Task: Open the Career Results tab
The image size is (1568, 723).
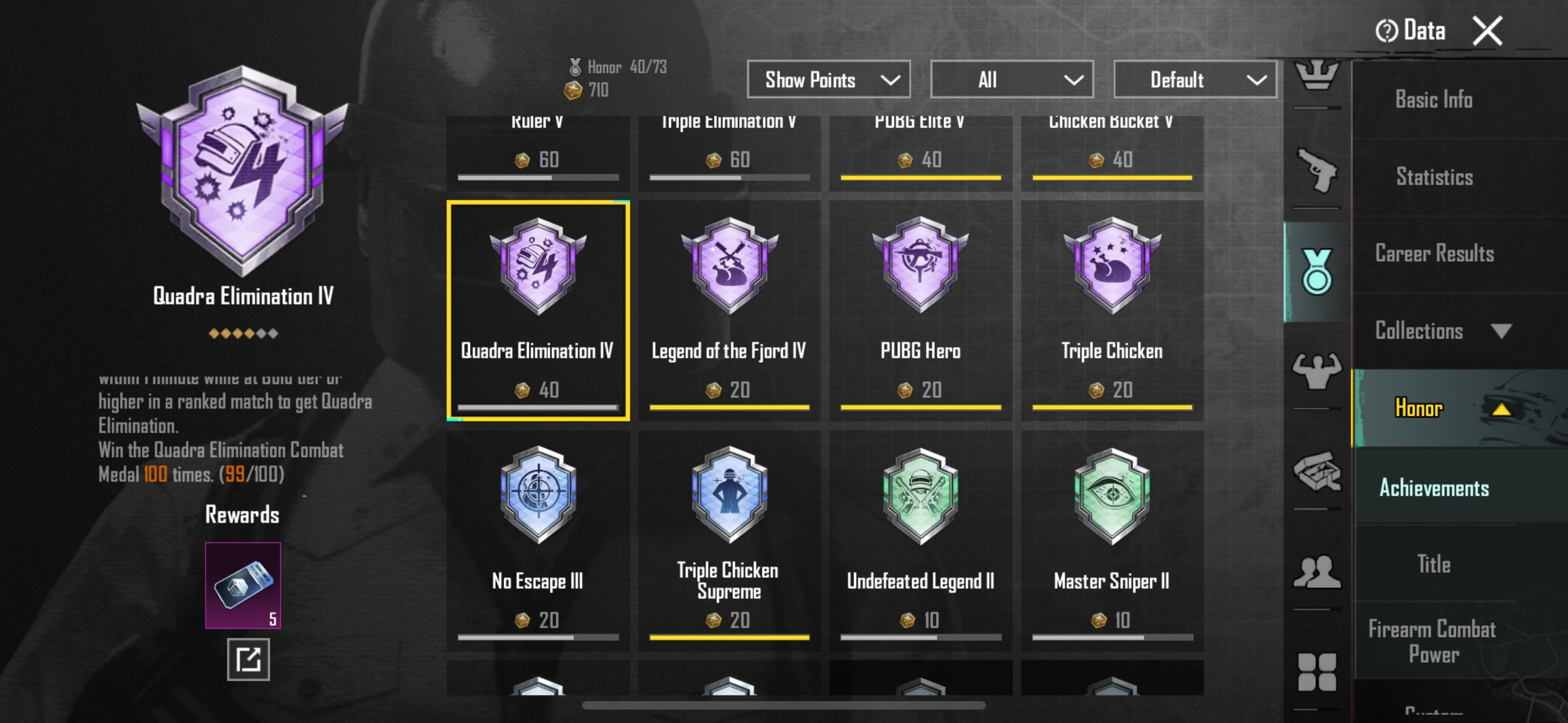Action: coord(1435,253)
